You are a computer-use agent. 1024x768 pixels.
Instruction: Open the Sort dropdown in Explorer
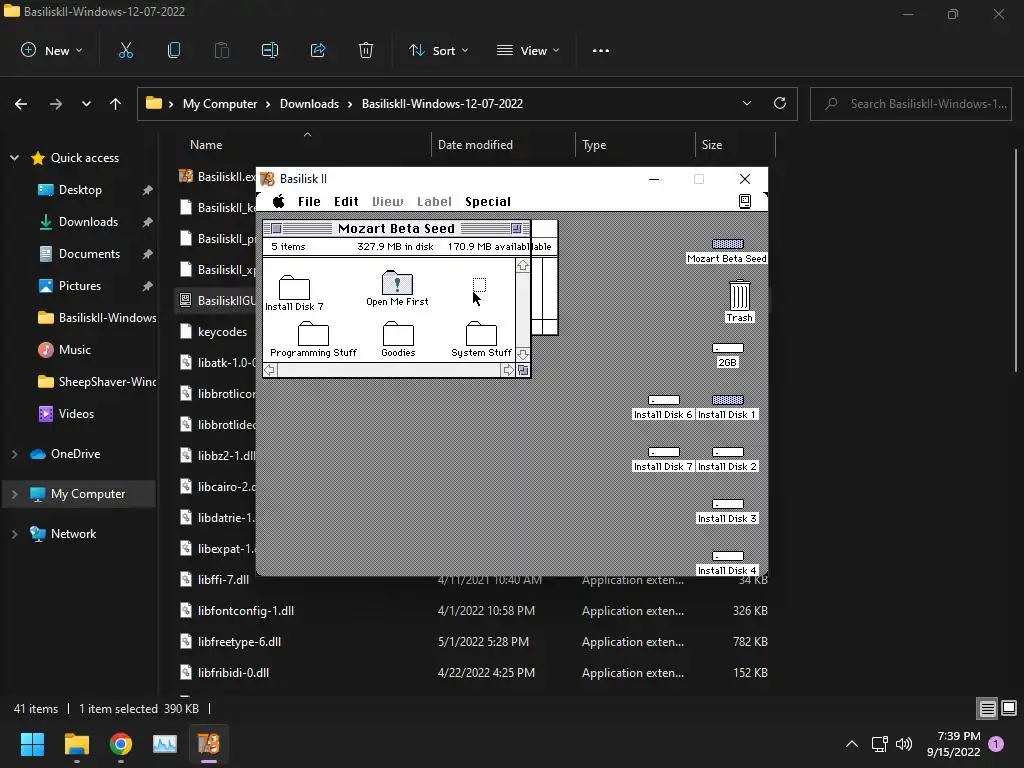(439, 50)
